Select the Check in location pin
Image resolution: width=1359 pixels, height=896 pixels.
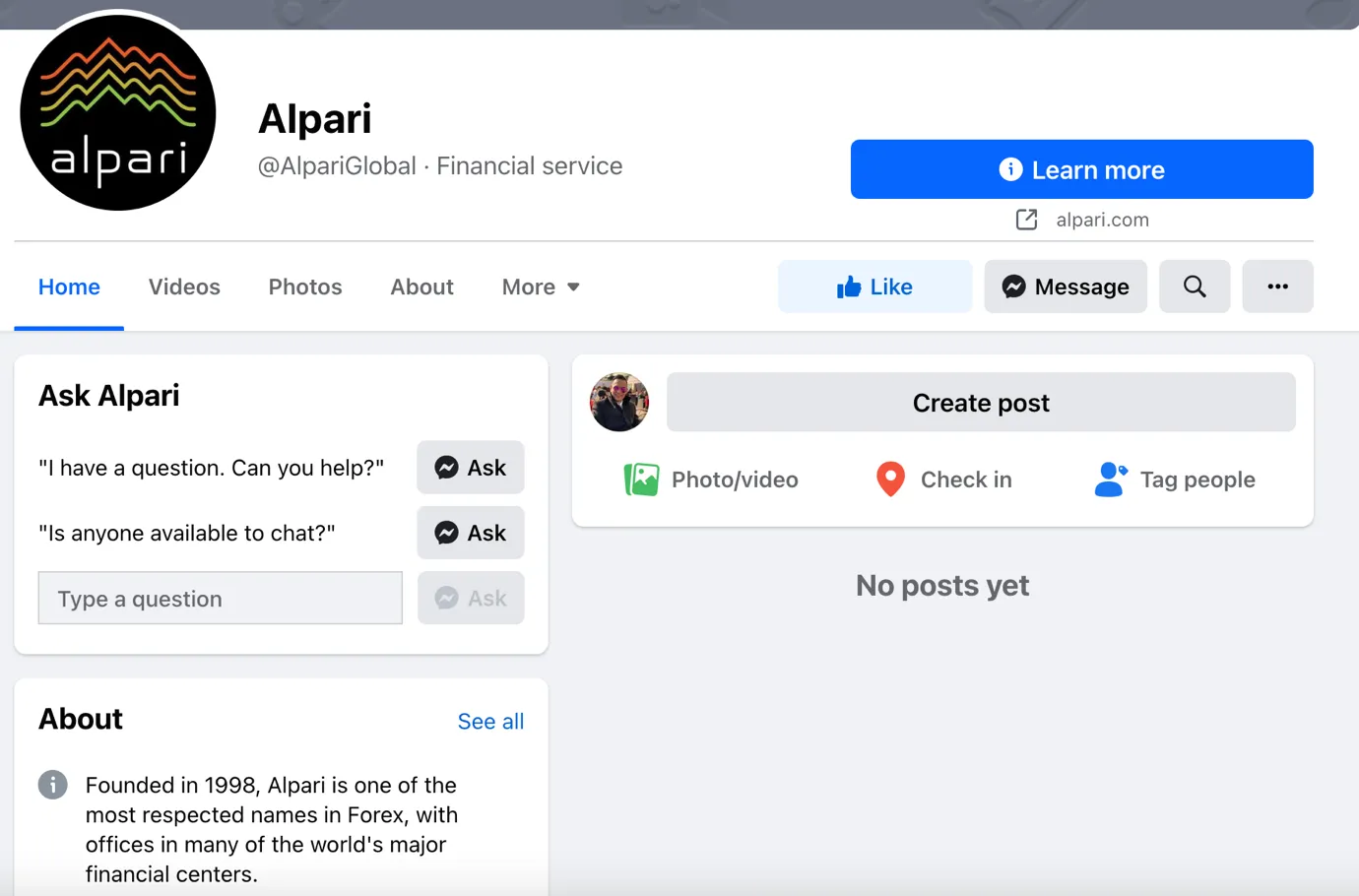click(890, 480)
